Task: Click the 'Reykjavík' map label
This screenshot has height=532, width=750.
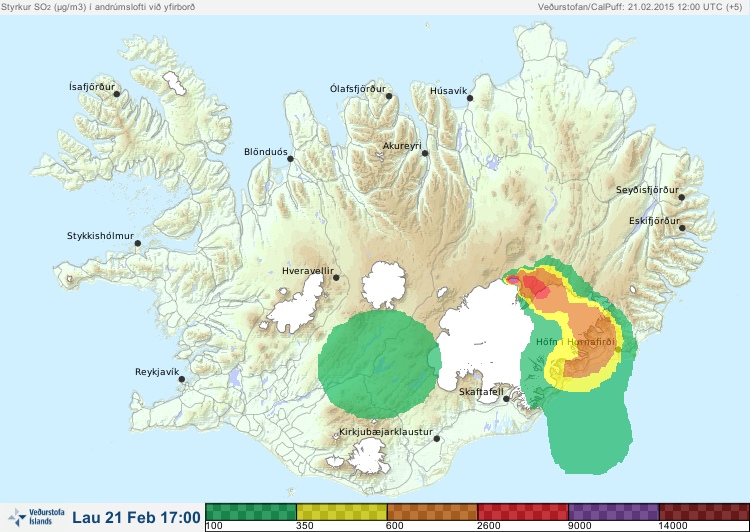Action: coord(157,372)
